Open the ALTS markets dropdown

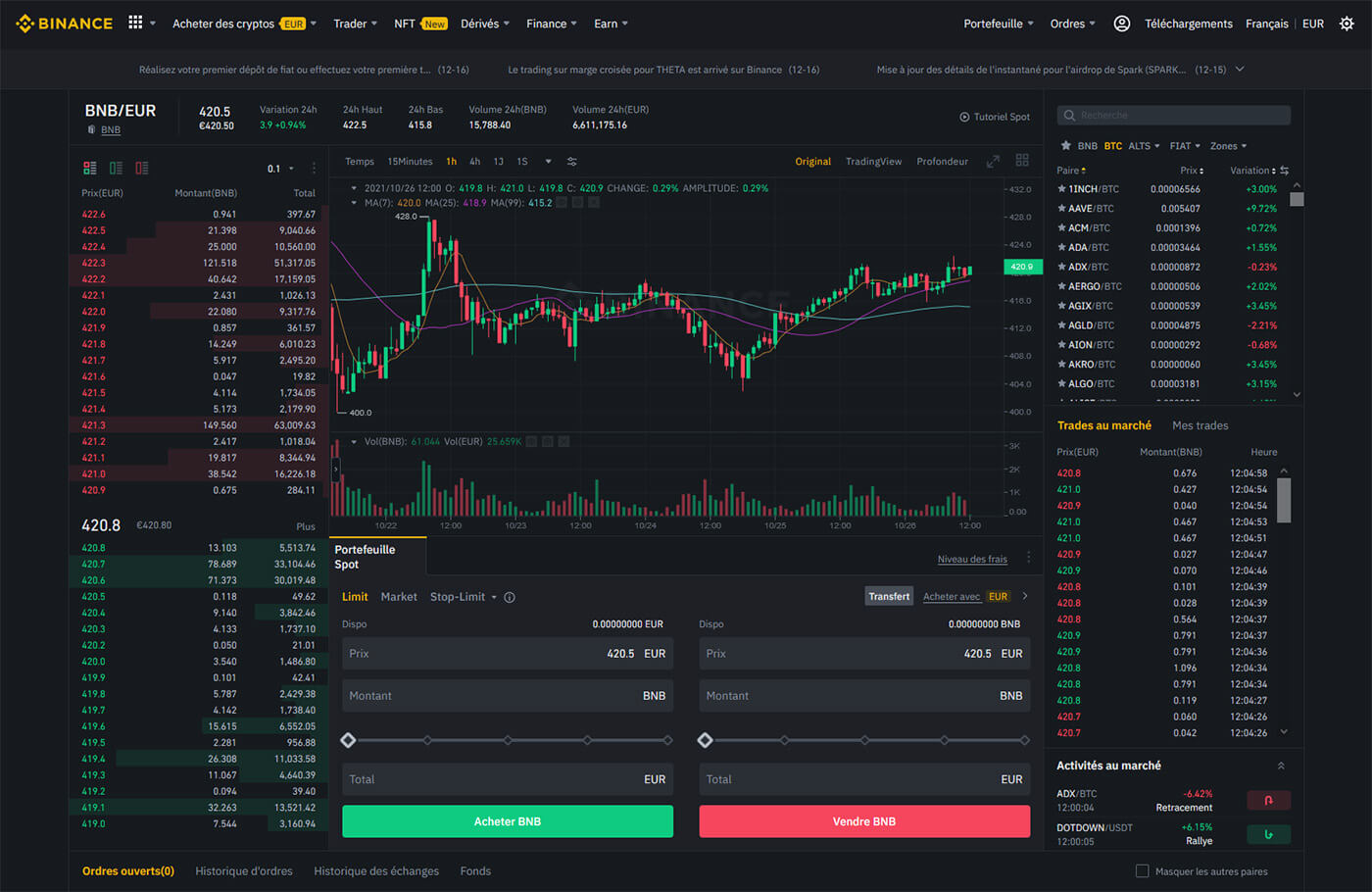1144,146
